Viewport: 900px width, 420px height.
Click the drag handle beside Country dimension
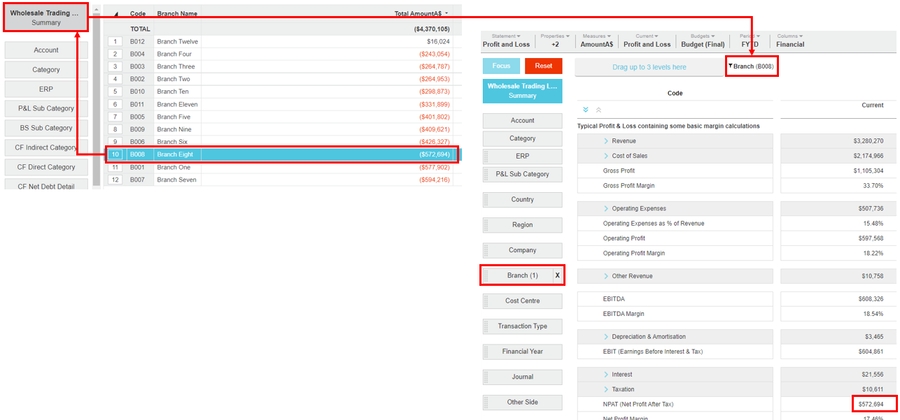tap(487, 199)
